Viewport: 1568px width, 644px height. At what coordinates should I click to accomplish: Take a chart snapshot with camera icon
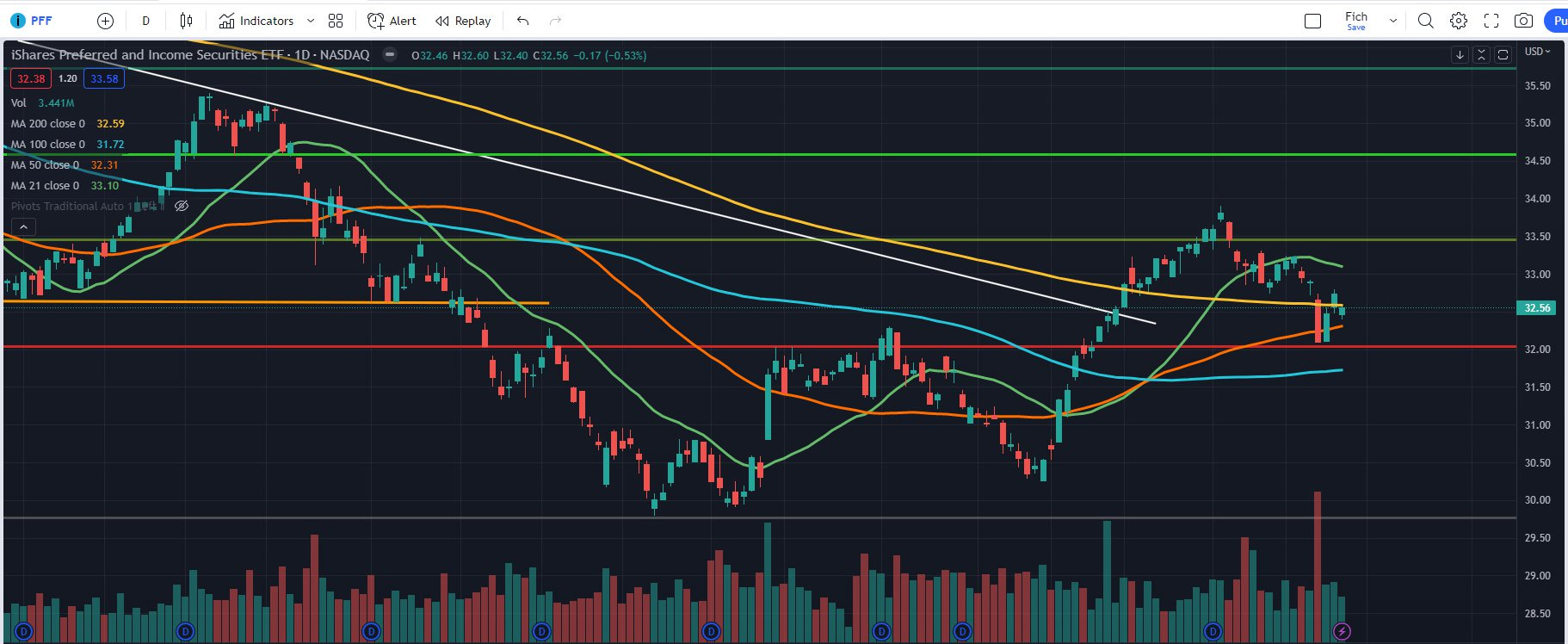pyautogui.click(x=1523, y=21)
